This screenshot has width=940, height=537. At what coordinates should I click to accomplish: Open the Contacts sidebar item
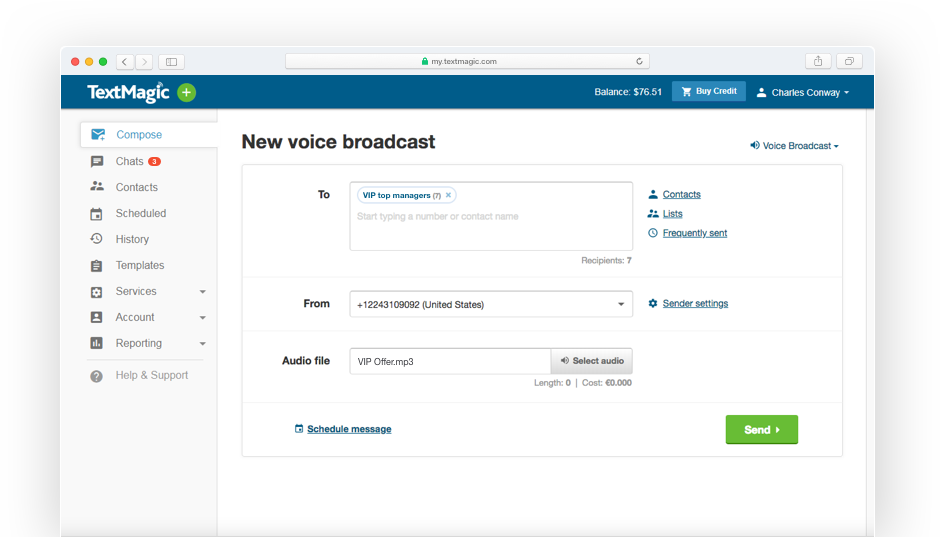pyautogui.click(x=137, y=187)
